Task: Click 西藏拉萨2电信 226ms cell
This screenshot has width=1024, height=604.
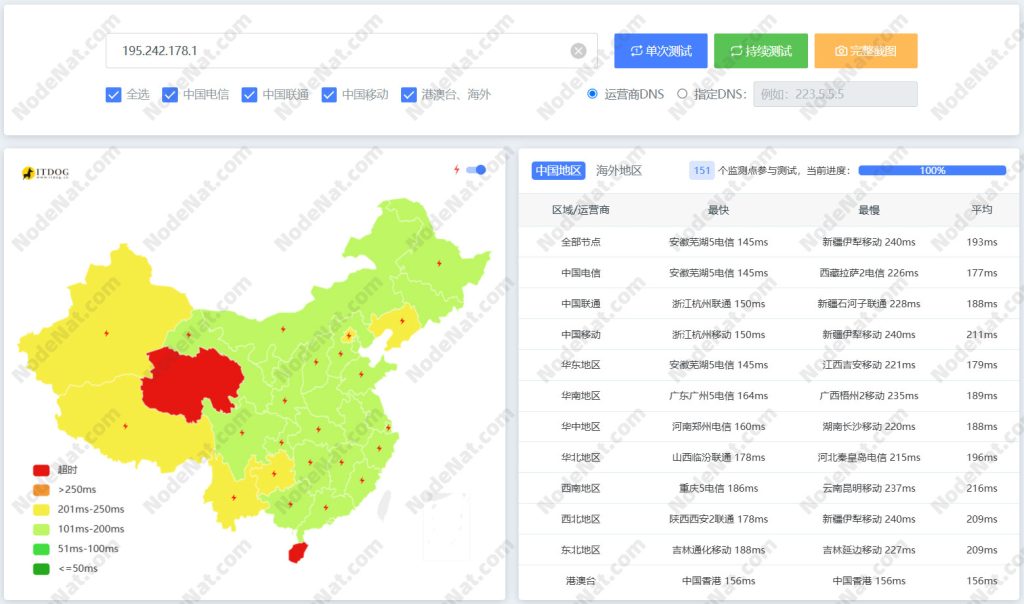Action: pyautogui.click(x=869, y=272)
